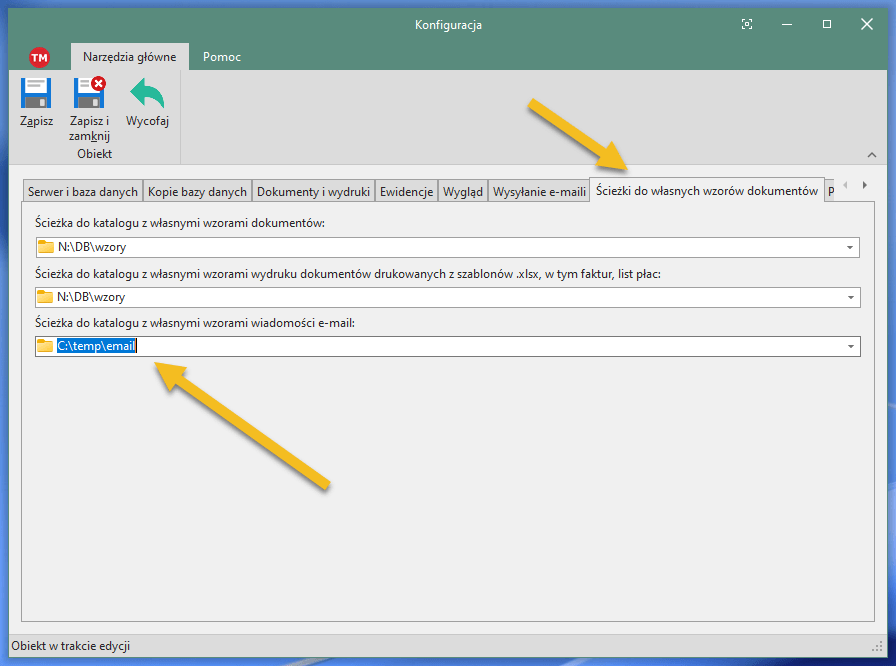Open dropdown for .xlsx print templates path

(850, 297)
